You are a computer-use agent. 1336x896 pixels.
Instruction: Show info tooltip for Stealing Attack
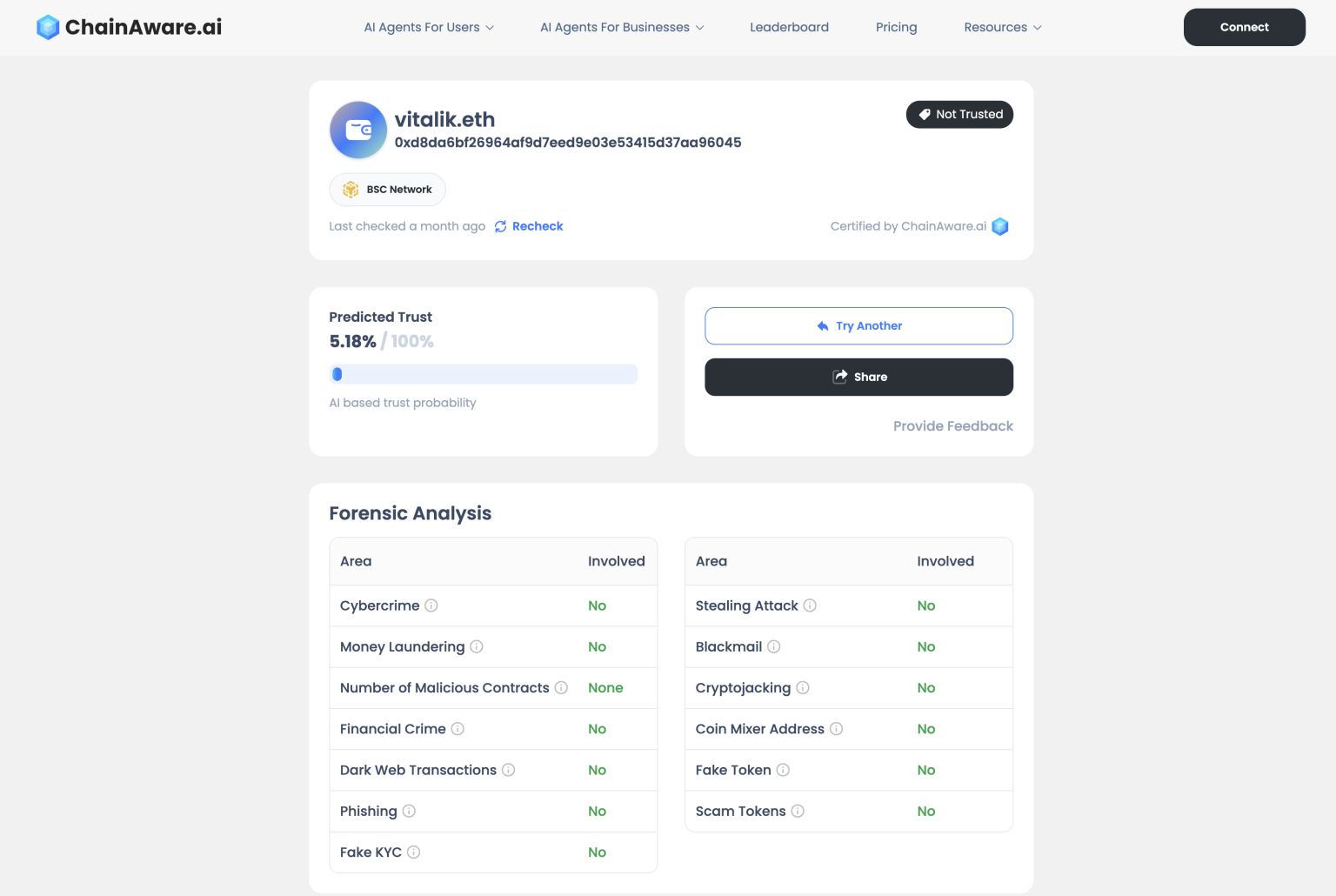[810, 605]
